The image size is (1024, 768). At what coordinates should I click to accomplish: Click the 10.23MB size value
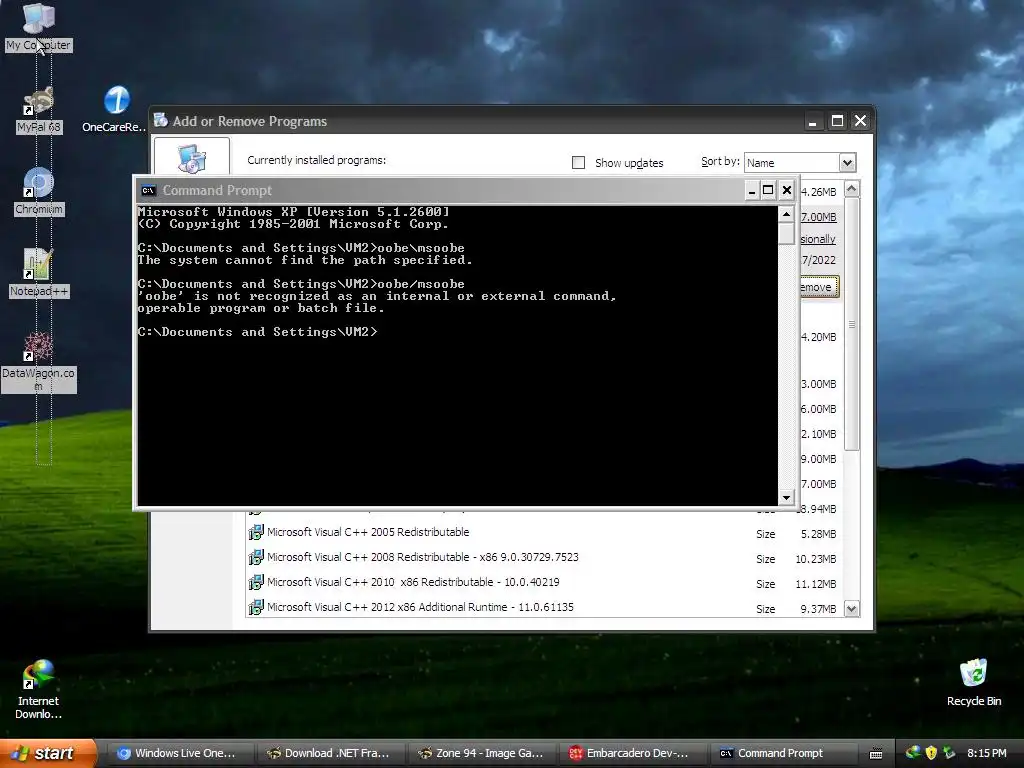click(816, 559)
